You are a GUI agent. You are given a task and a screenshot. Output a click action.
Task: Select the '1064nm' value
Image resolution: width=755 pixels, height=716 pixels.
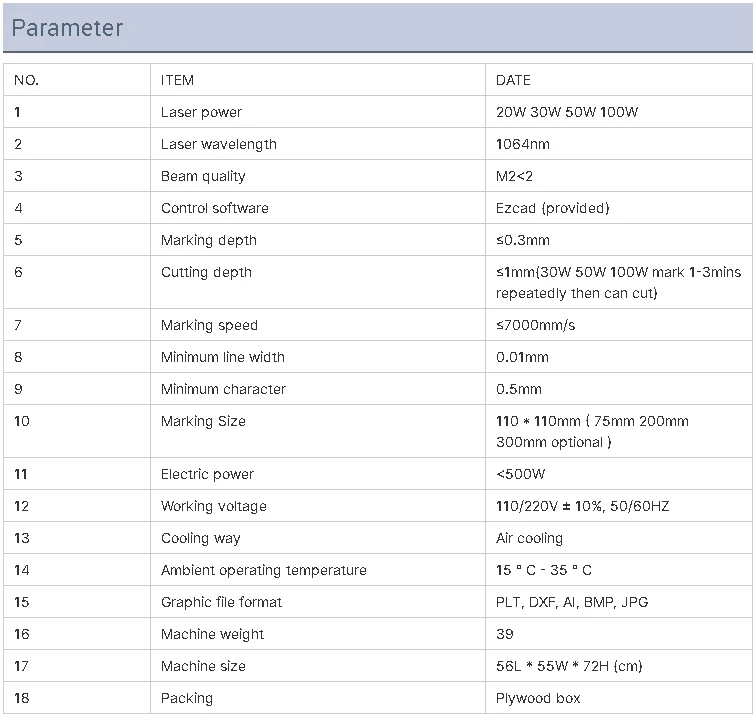[522, 144]
